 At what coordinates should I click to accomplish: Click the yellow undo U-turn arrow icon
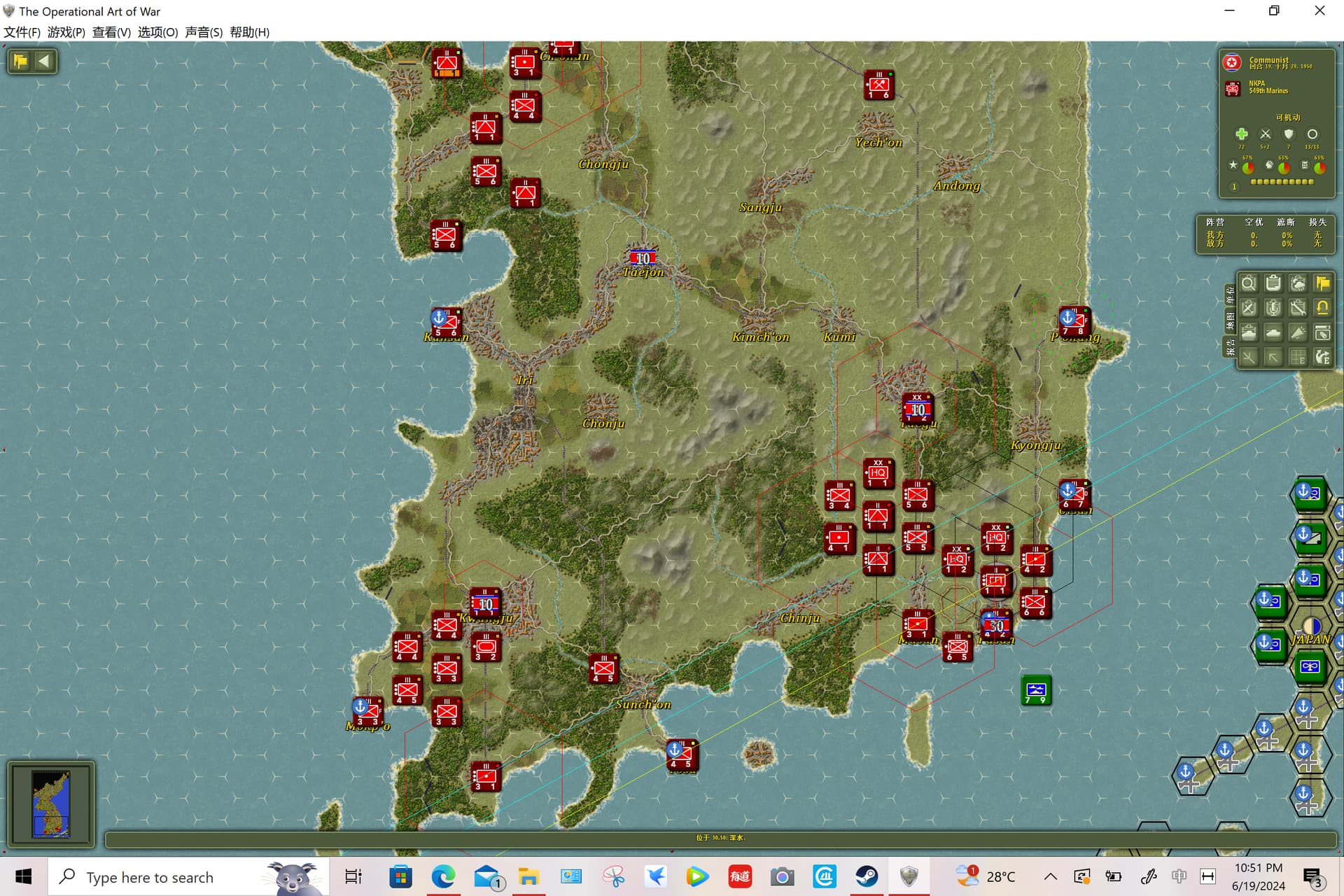1322,308
